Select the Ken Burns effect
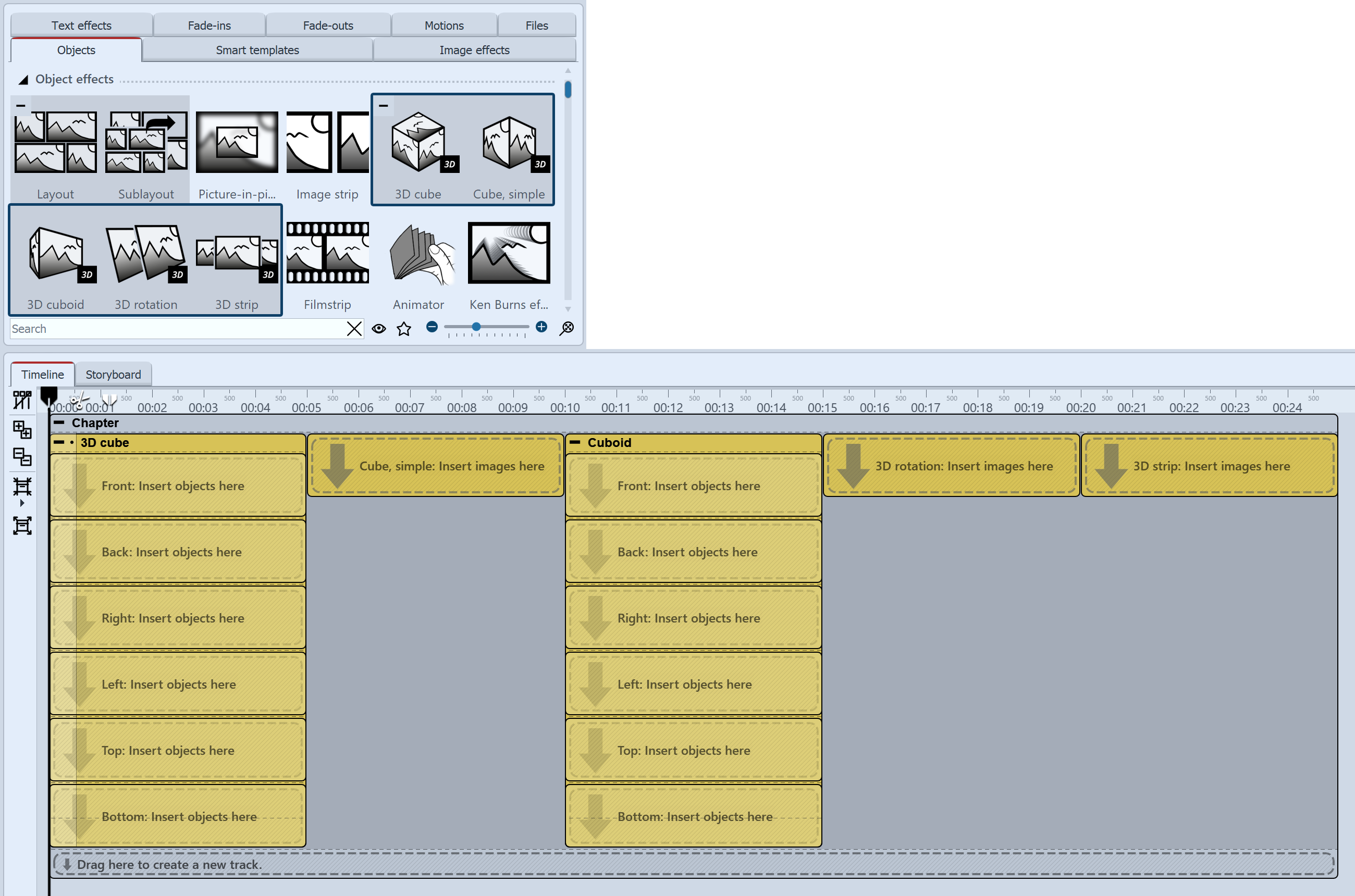1355x896 pixels. point(508,255)
